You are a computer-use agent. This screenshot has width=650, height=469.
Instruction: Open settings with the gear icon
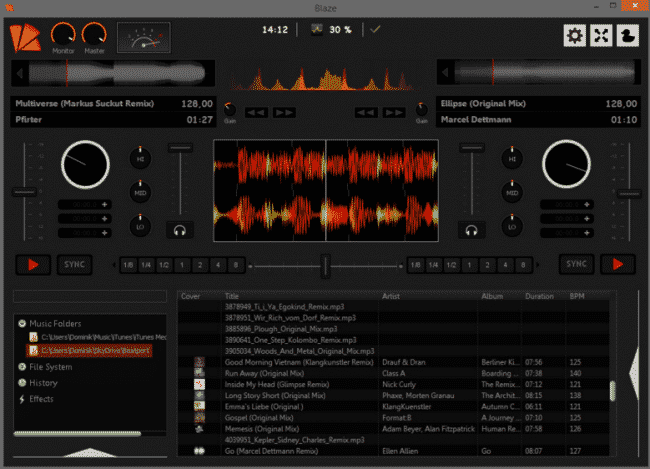click(575, 36)
